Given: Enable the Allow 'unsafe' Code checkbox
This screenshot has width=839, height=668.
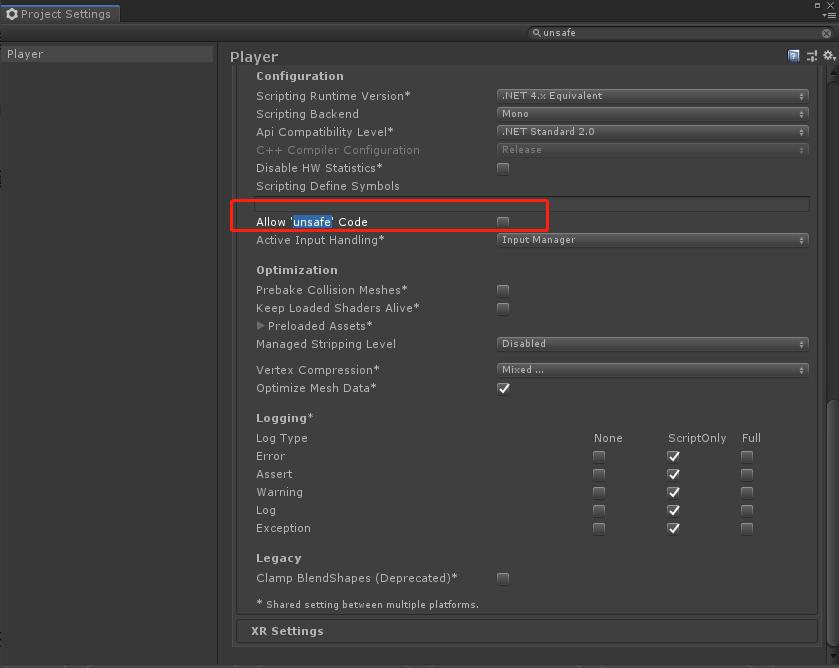Looking at the screenshot, I should click(503, 222).
